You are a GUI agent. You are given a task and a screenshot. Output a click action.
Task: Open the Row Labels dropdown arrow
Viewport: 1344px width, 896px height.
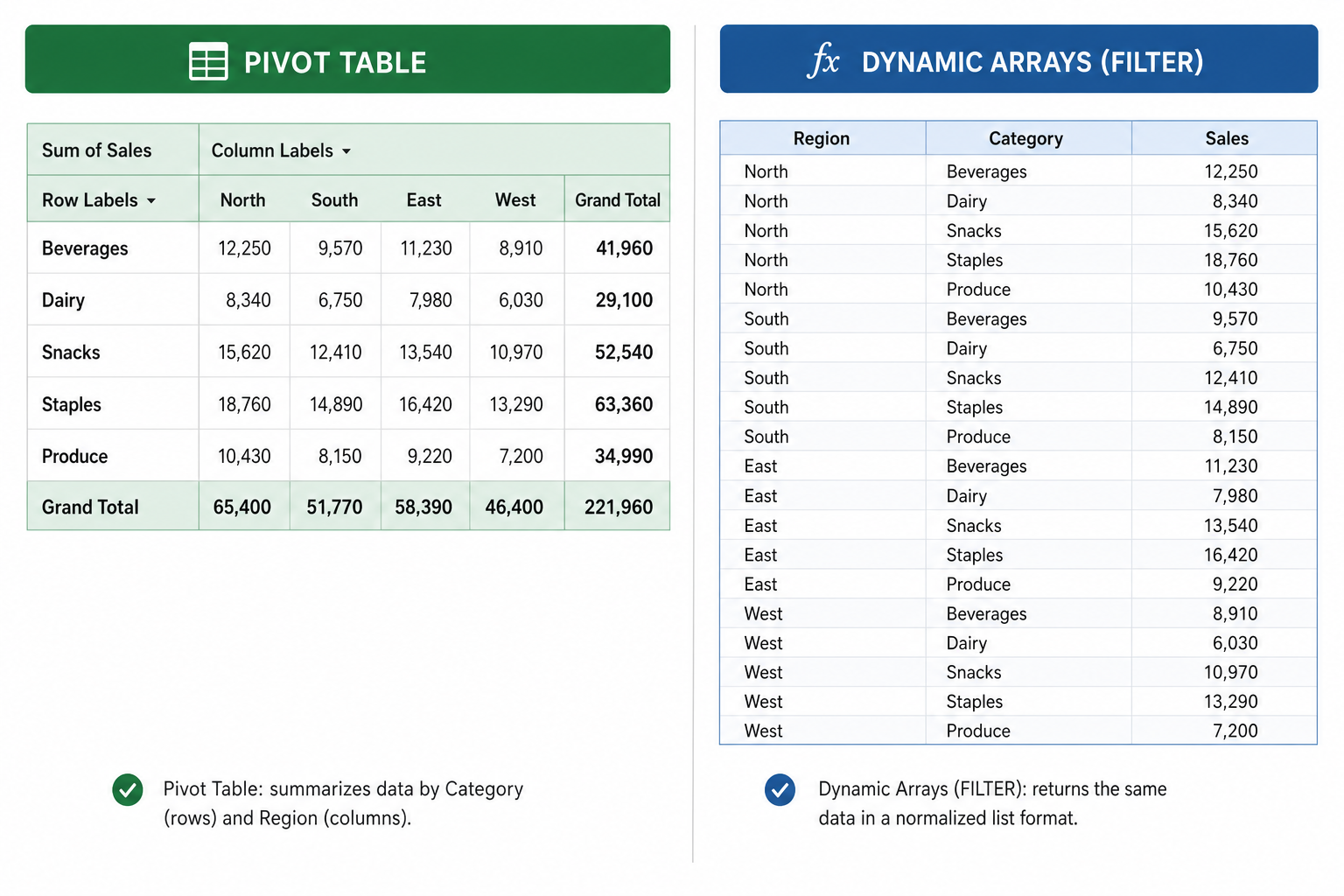tap(151, 201)
